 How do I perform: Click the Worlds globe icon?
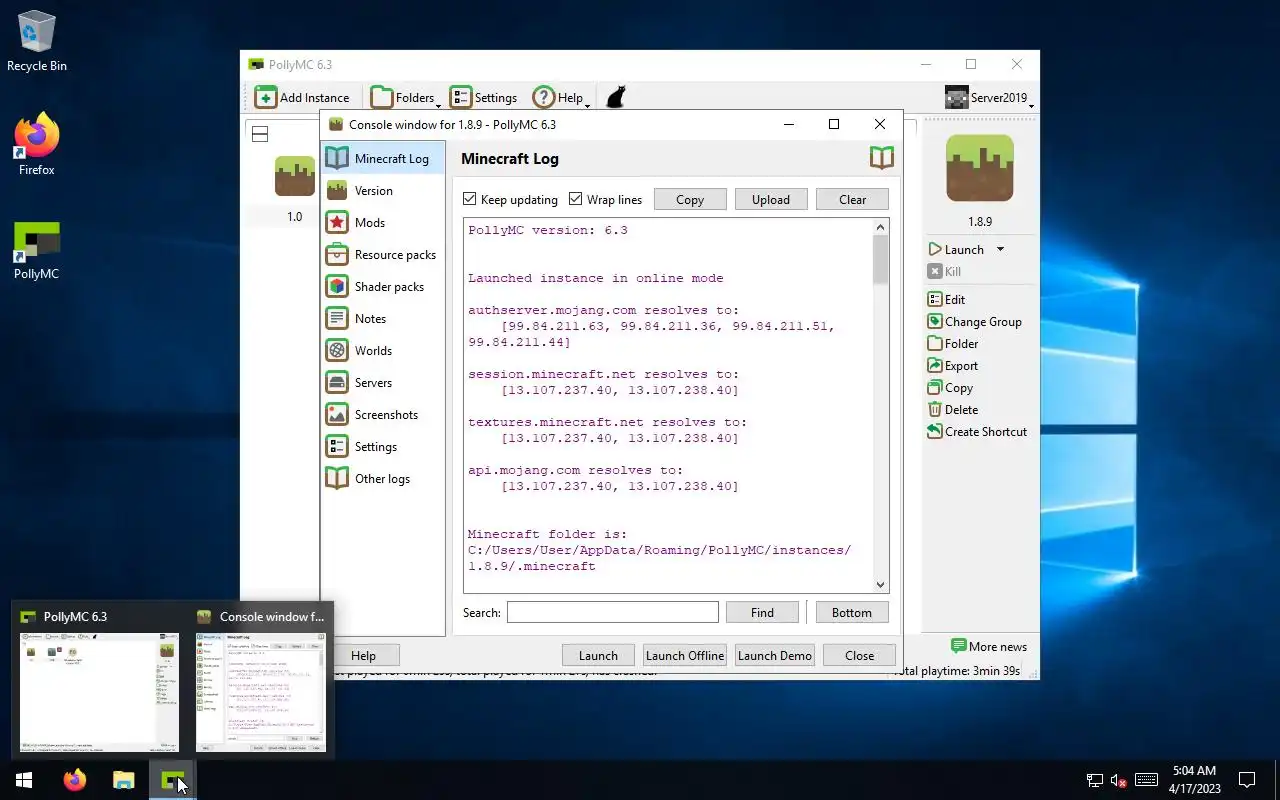click(x=337, y=350)
